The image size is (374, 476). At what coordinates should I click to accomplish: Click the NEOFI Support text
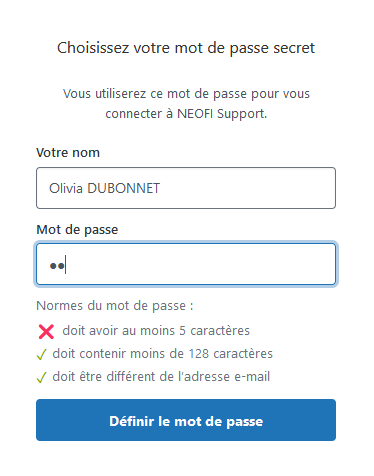(x=222, y=114)
